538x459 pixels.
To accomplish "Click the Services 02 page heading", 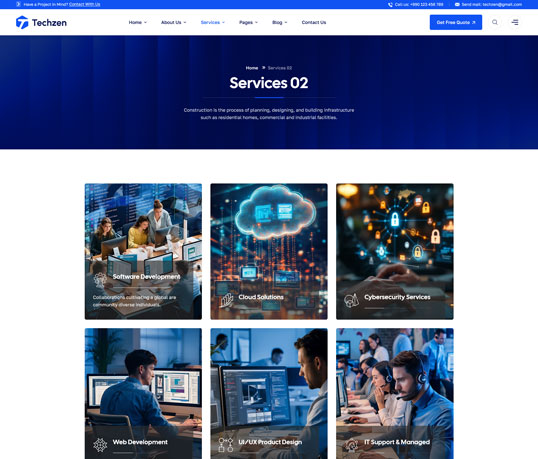I will click(x=269, y=83).
